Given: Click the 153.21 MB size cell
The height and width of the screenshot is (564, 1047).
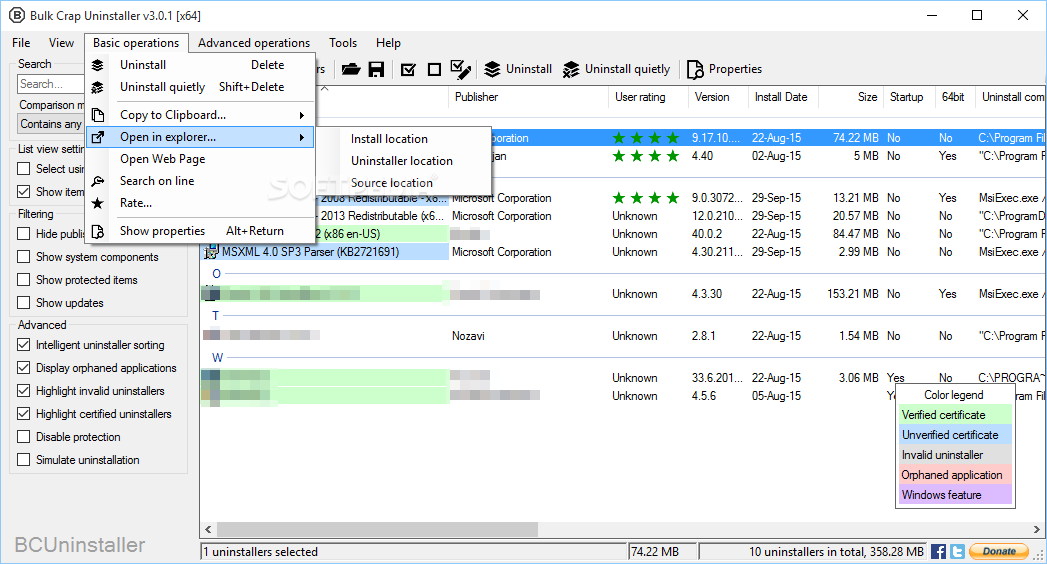Looking at the screenshot, I should point(853,294).
